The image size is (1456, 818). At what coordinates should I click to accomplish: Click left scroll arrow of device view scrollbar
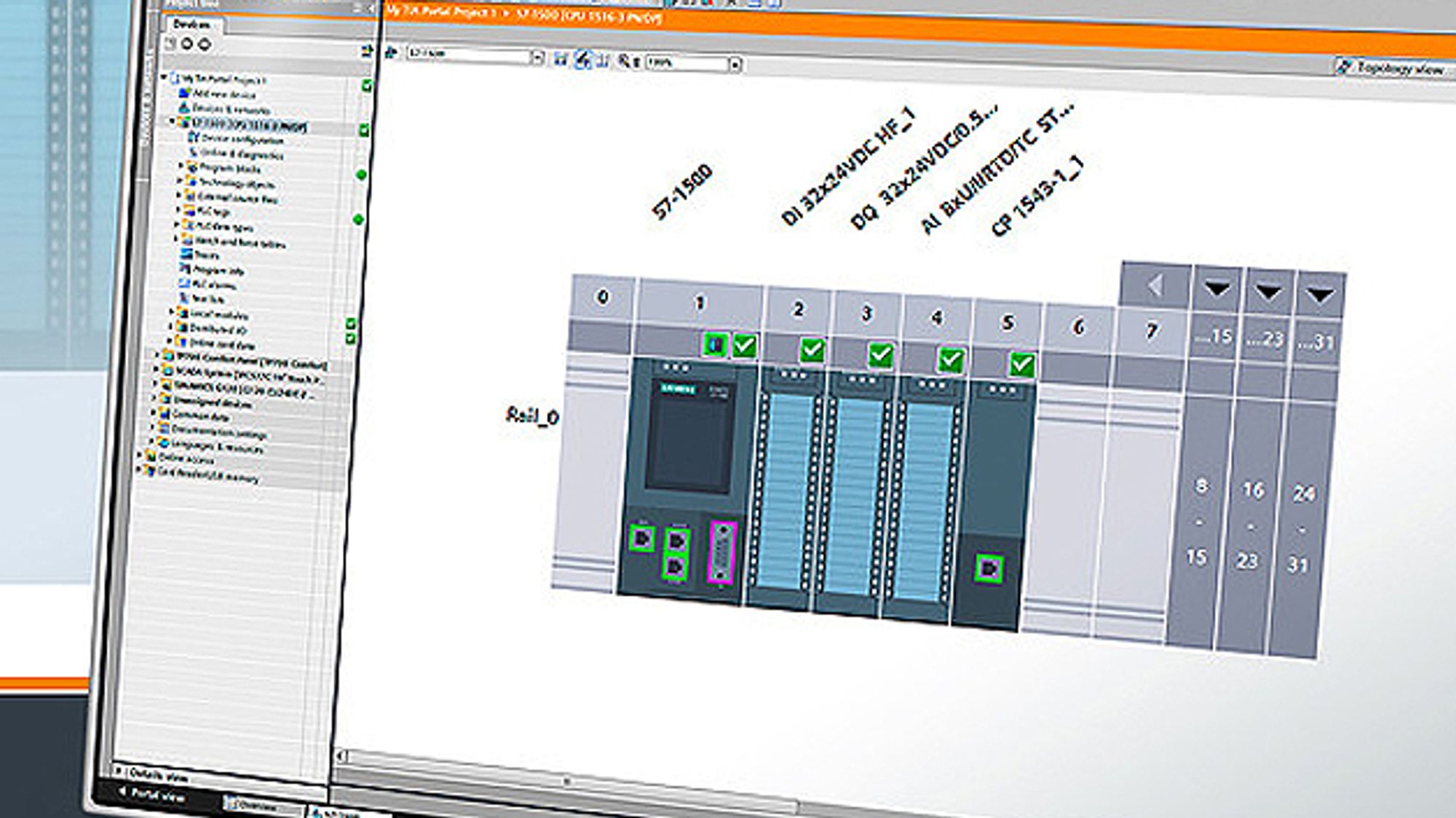tap(340, 756)
